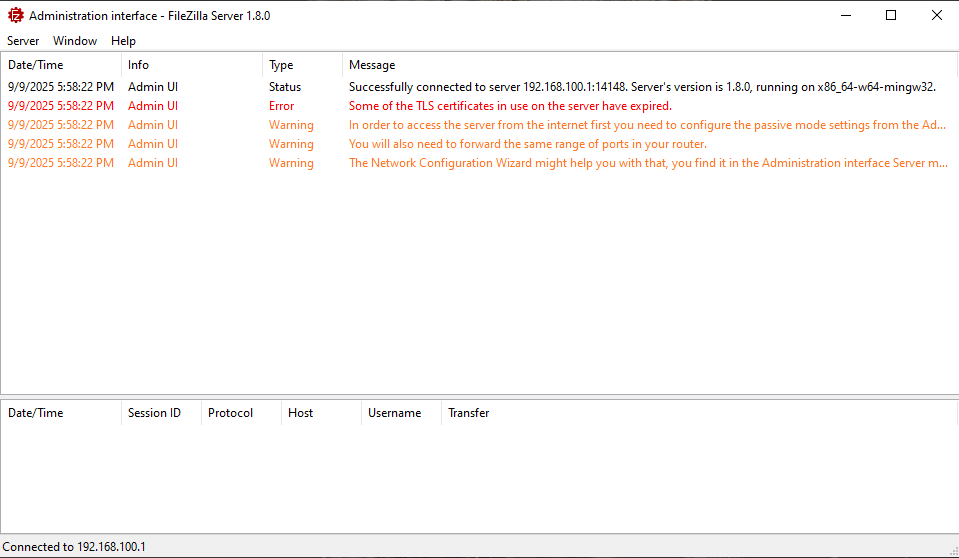Viewport: 959px width, 558px height.
Task: Click the Protocol column header
Action: coord(242,413)
